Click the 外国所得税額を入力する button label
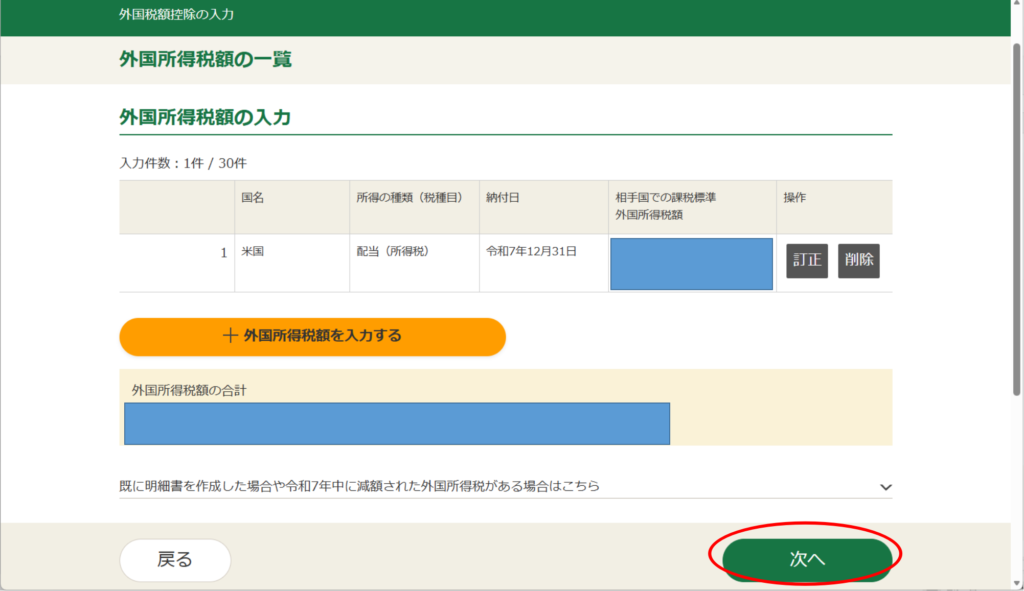 pyautogui.click(x=322, y=336)
